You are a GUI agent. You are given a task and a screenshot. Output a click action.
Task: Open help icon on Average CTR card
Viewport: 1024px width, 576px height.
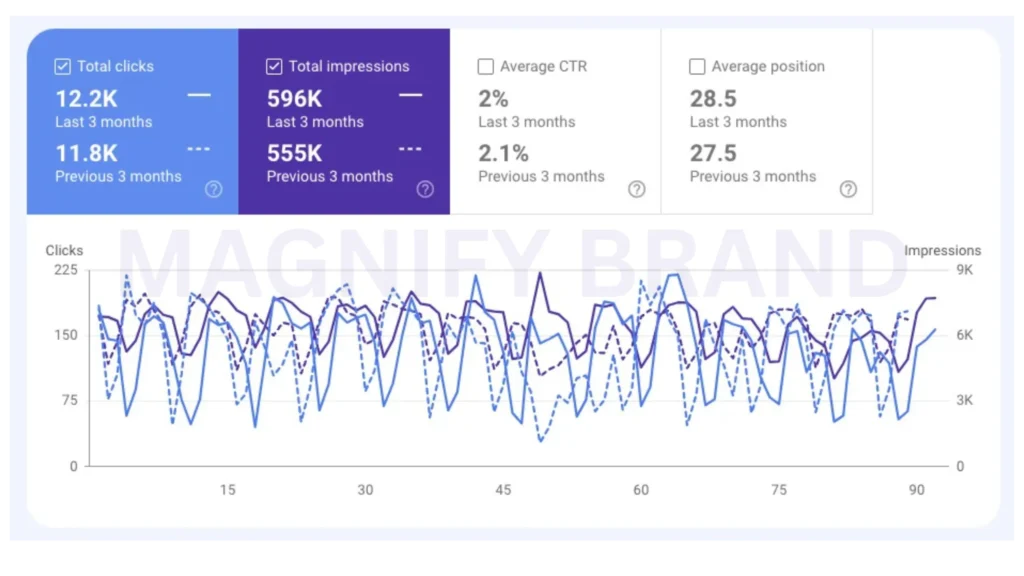pos(637,189)
